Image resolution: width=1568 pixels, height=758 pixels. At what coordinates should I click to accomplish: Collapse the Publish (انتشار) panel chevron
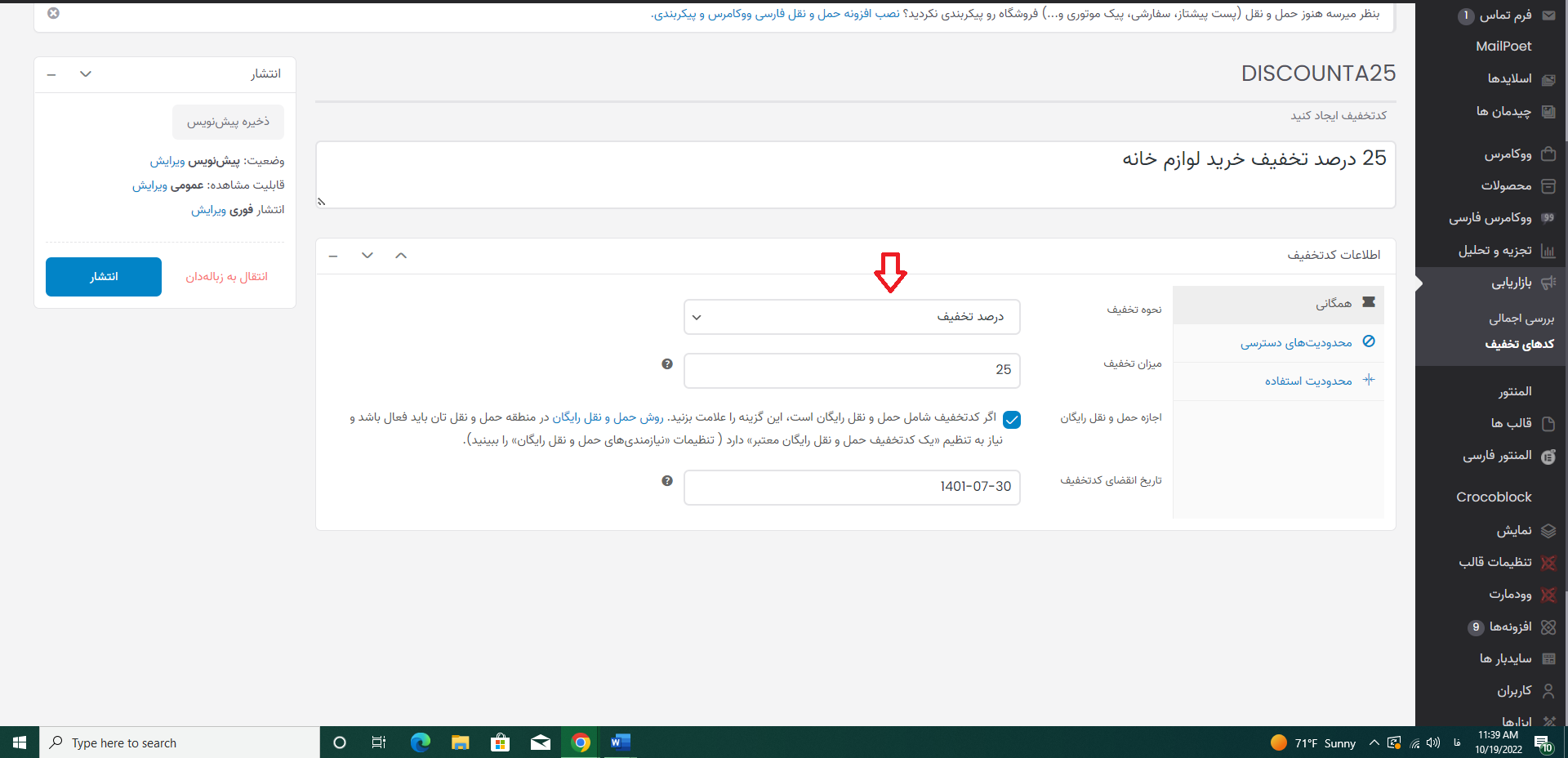pyautogui.click(x=86, y=74)
